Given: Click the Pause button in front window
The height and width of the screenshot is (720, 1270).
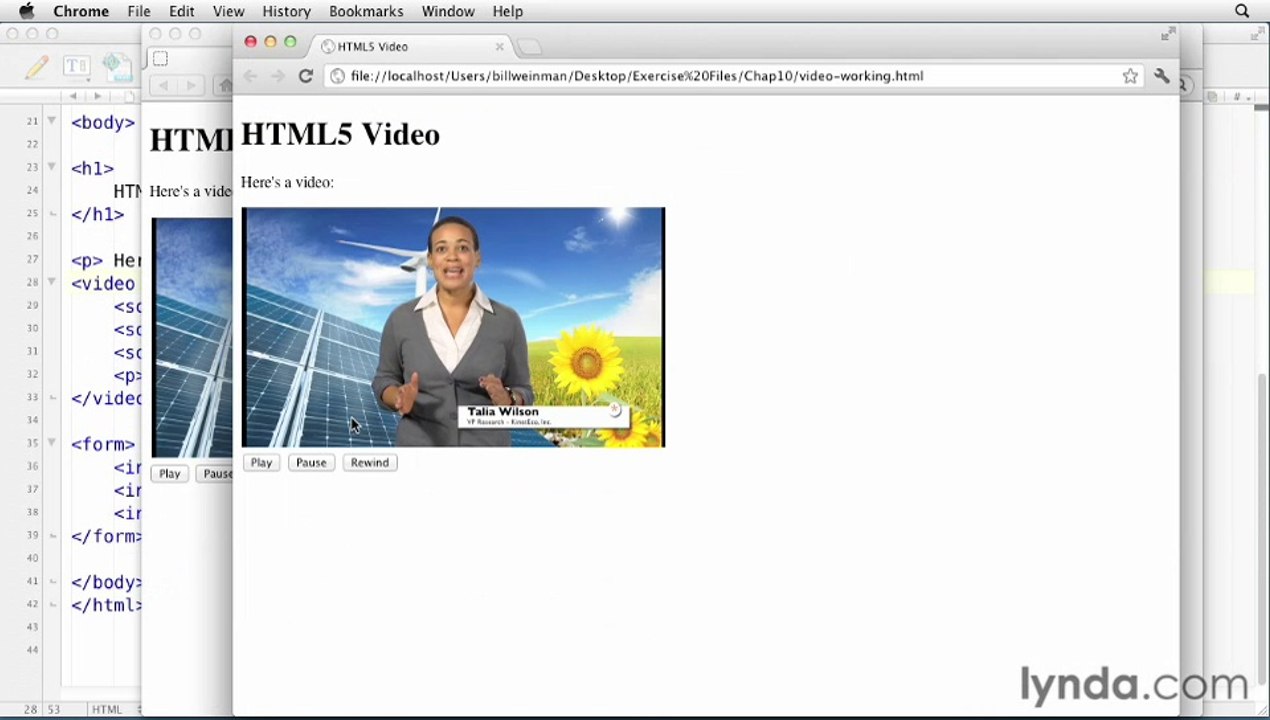Looking at the screenshot, I should (311, 463).
